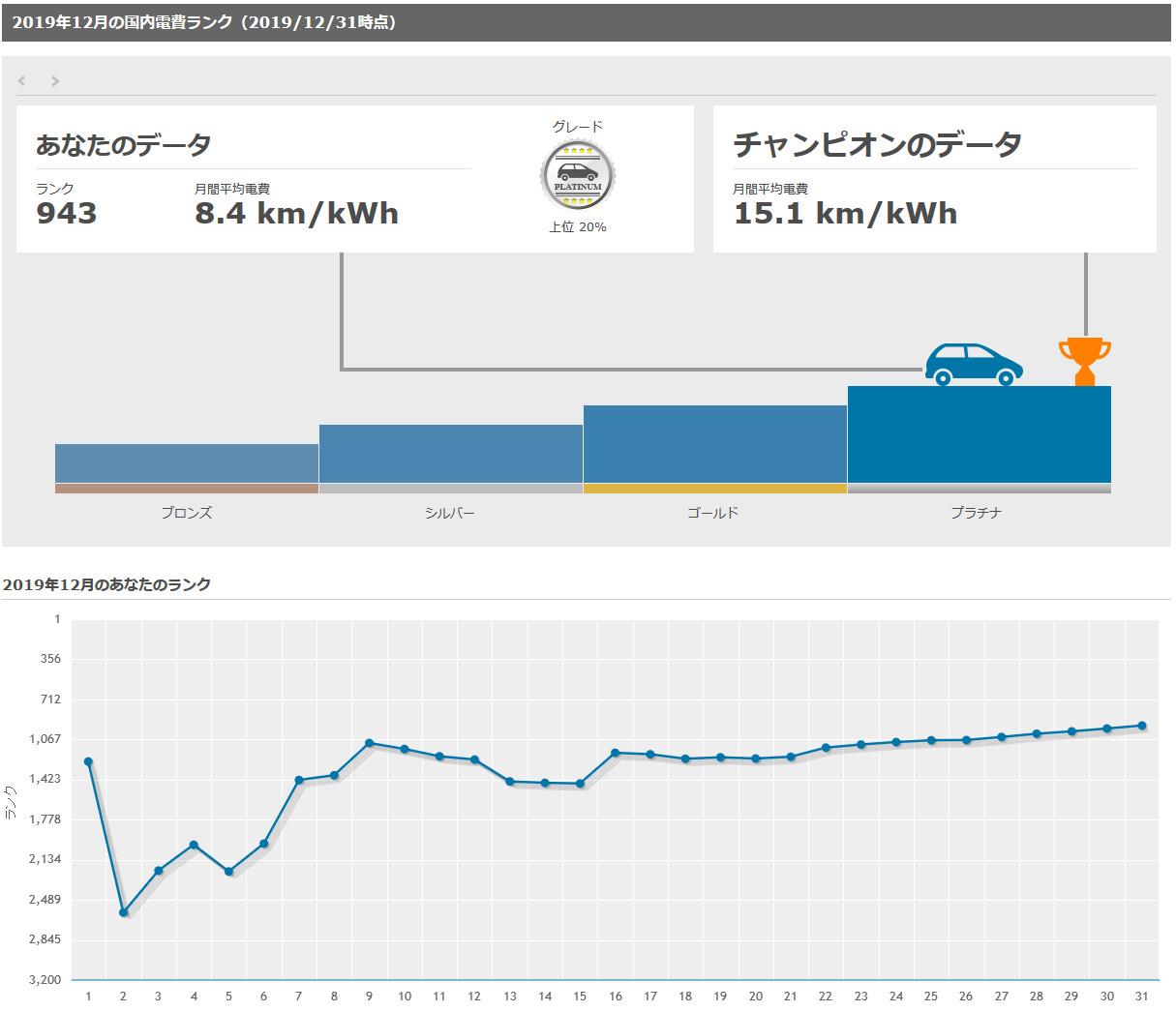Click the day 31 data point on chart
Viewport: 1176px width, 1012px height.
[1142, 726]
